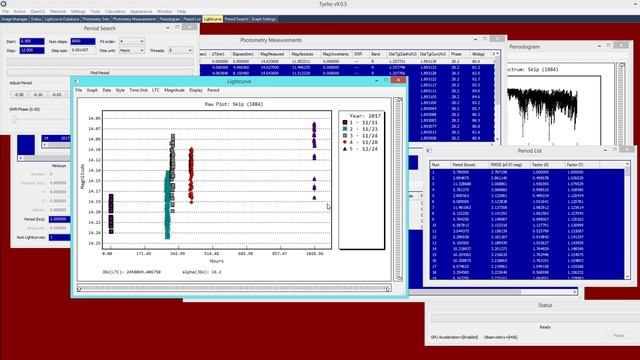Screen dimensions: 640x360
Task: Click Period (hours) column header in Period List
Action: (469, 164)
